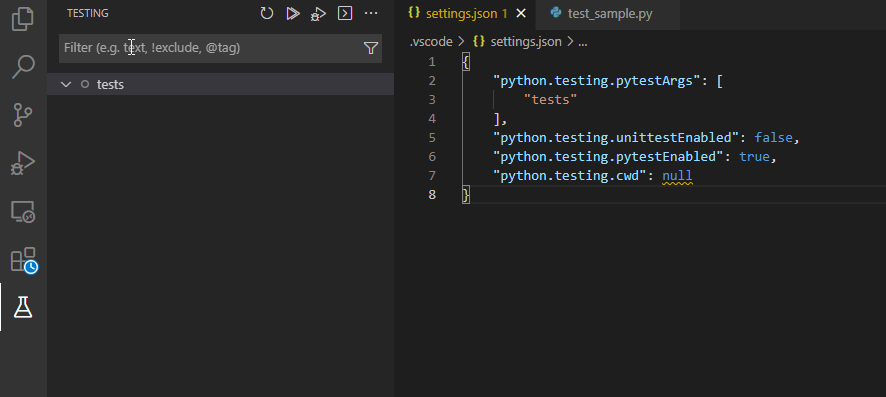Image resolution: width=886 pixels, height=397 pixels.
Task: Open the test filter funnel options
Action: pyautogui.click(x=371, y=48)
